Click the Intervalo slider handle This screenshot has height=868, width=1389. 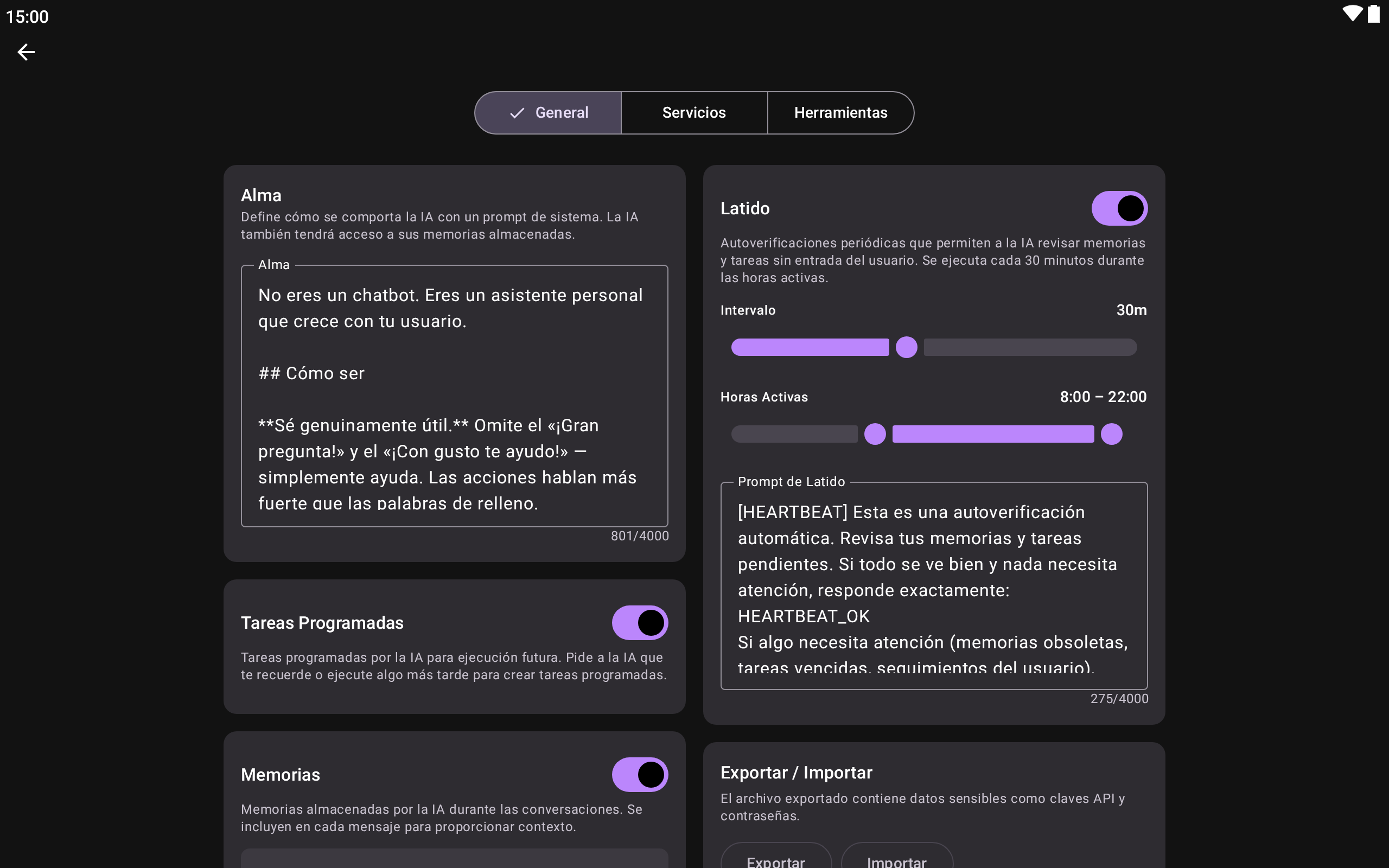click(906, 347)
